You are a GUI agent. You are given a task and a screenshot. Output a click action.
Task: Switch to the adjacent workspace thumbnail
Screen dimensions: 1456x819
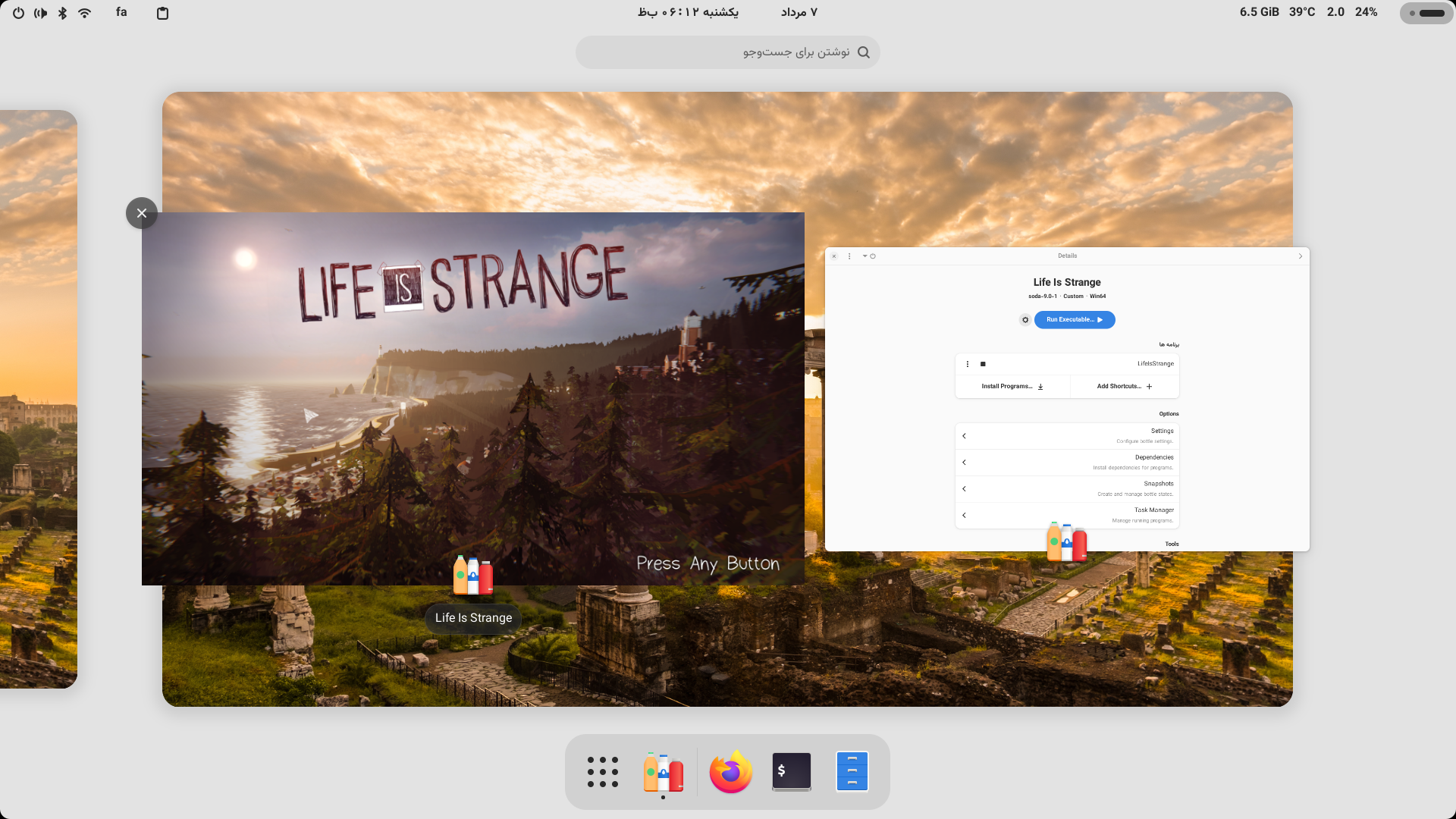(38, 399)
